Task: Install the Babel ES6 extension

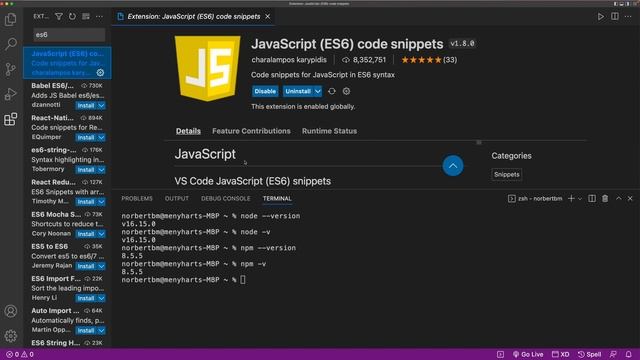Action: point(86,106)
